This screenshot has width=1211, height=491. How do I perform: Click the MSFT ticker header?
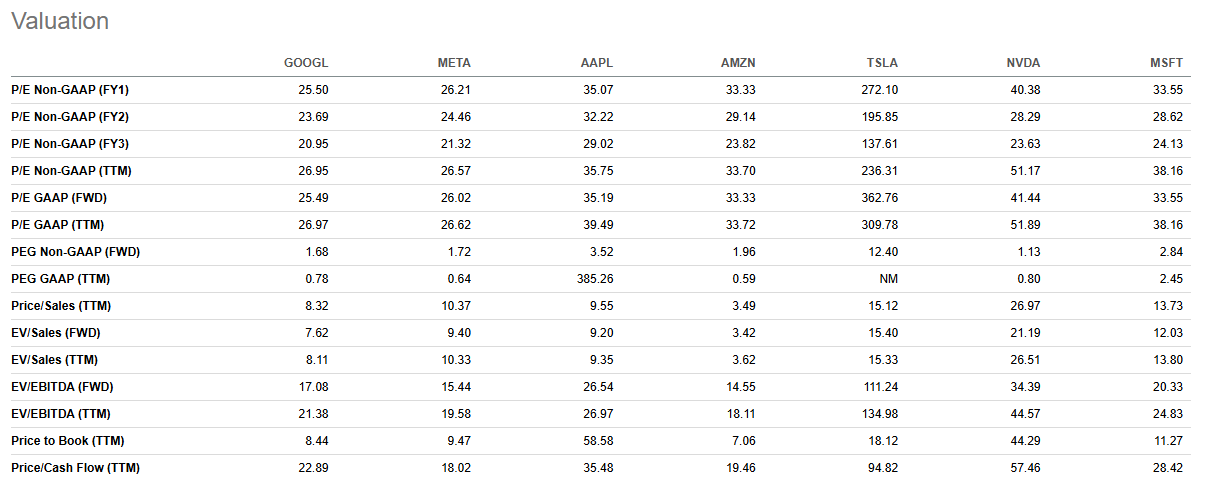(1167, 63)
